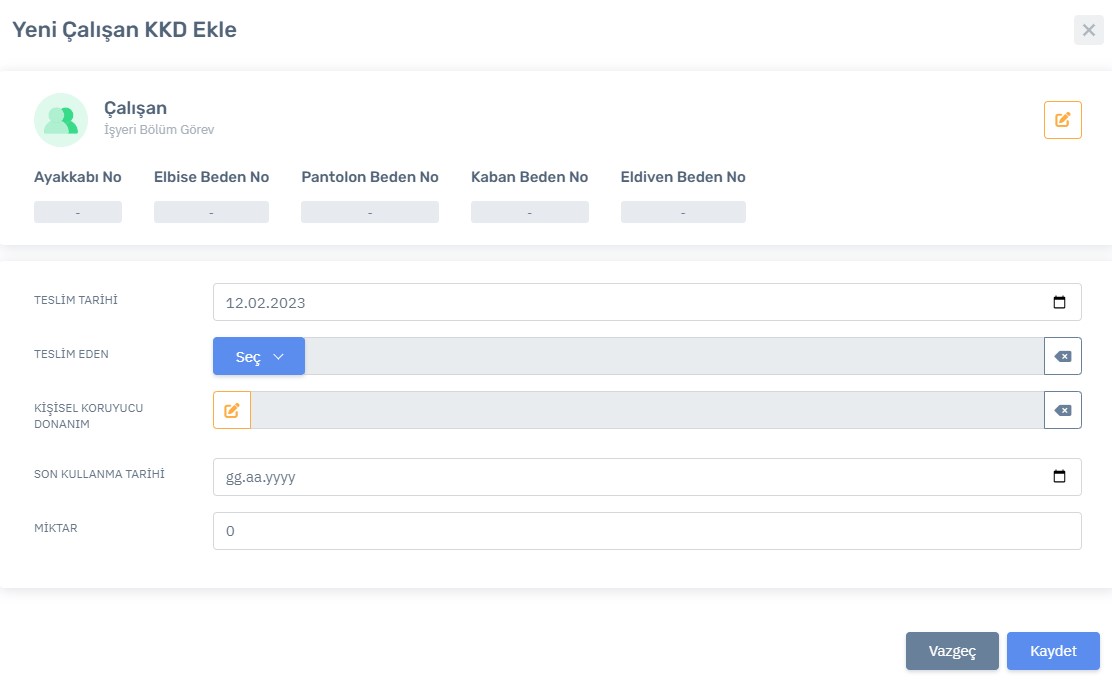The width and height of the screenshot is (1112, 683).
Task: Expand the Seç dropdown for Teslim Eden
Action: tap(259, 356)
